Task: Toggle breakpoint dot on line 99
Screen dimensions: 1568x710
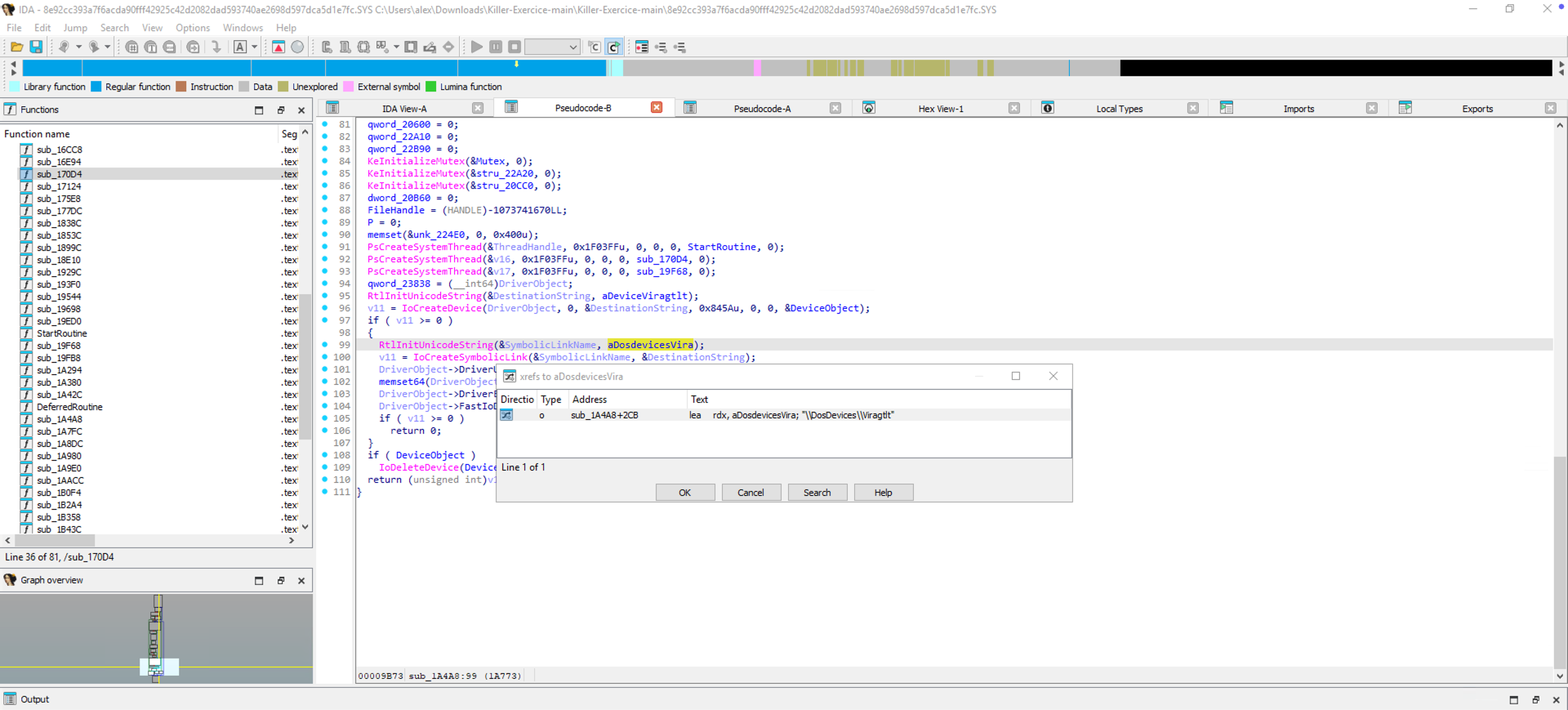Action: [325, 345]
